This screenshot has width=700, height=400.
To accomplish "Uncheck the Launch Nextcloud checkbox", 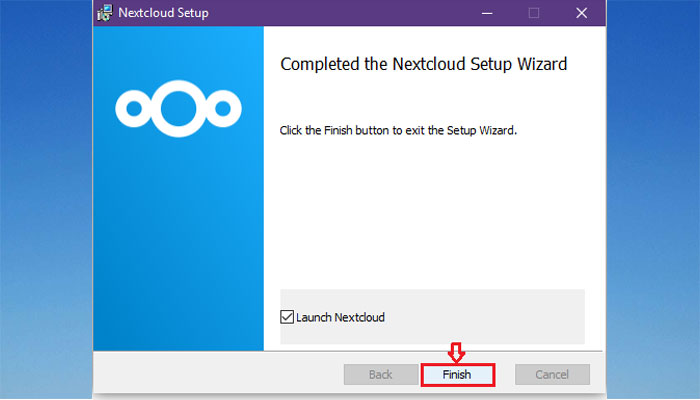I will (x=287, y=317).
